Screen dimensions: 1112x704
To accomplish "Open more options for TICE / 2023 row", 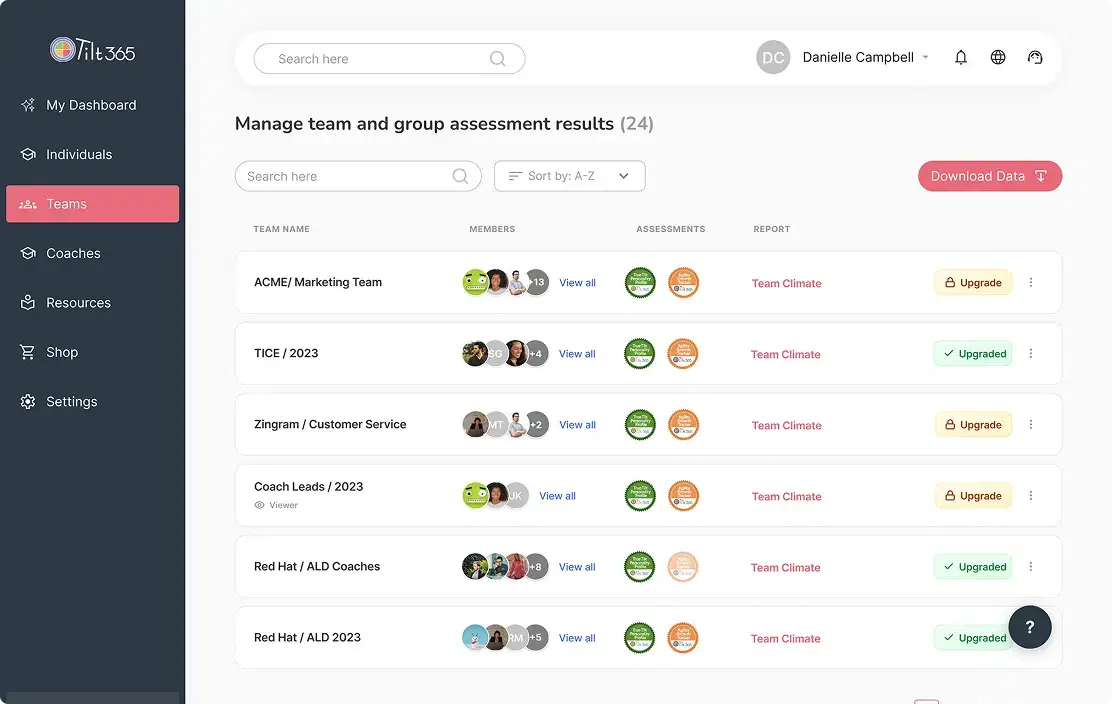I will pos(1031,353).
